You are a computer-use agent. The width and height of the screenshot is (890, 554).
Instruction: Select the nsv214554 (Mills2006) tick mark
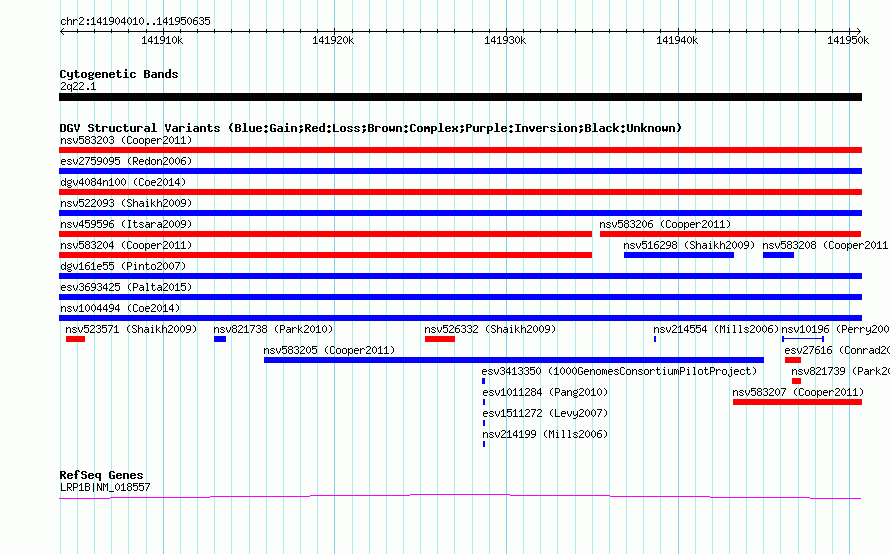tap(655, 339)
